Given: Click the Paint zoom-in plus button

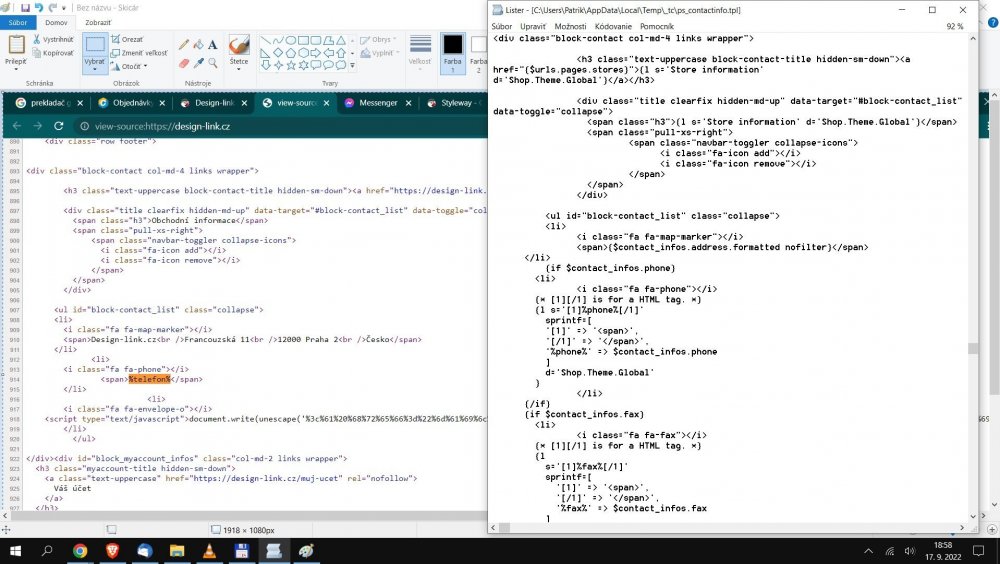Looking at the screenshot, I should [x=992, y=530].
